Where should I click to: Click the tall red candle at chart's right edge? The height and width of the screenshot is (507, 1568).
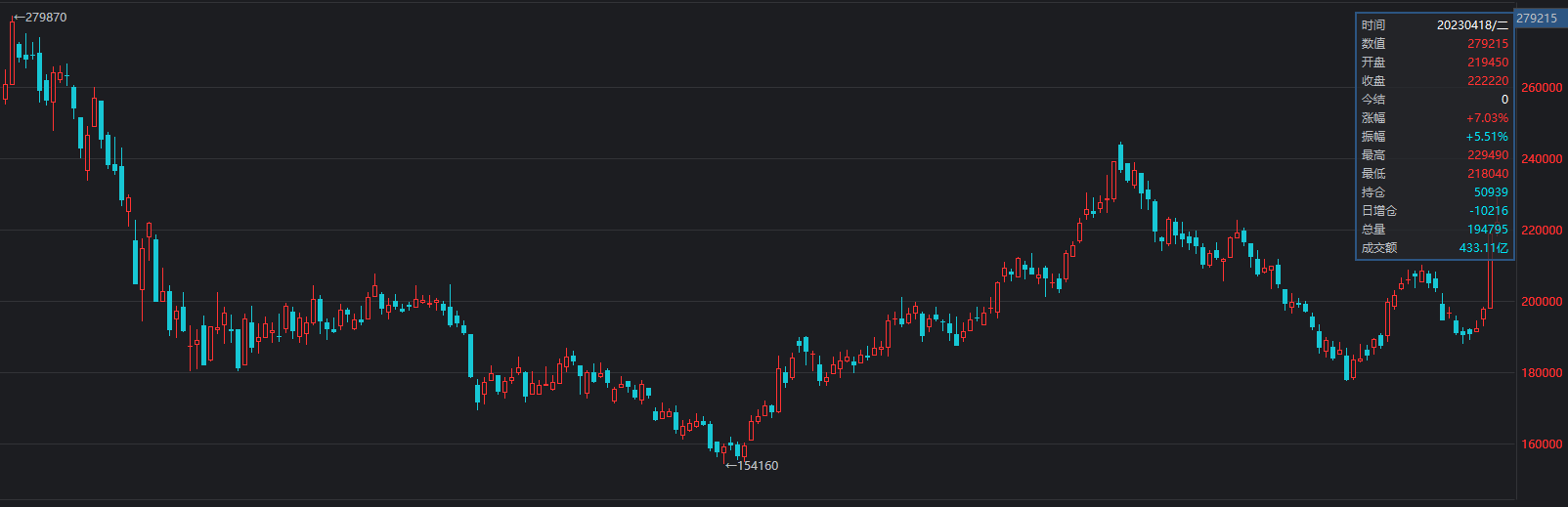point(1491,283)
